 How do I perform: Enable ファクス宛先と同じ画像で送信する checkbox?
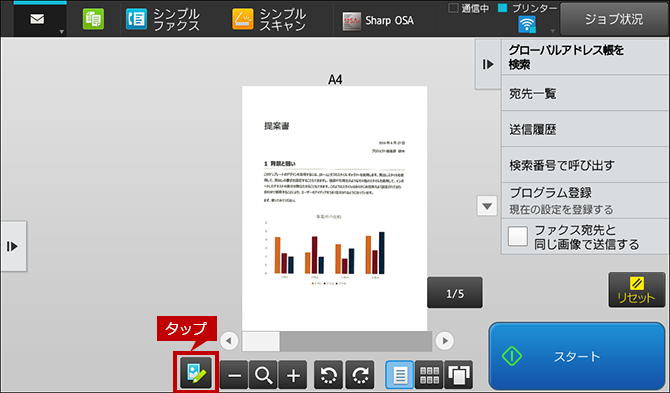click(x=517, y=237)
